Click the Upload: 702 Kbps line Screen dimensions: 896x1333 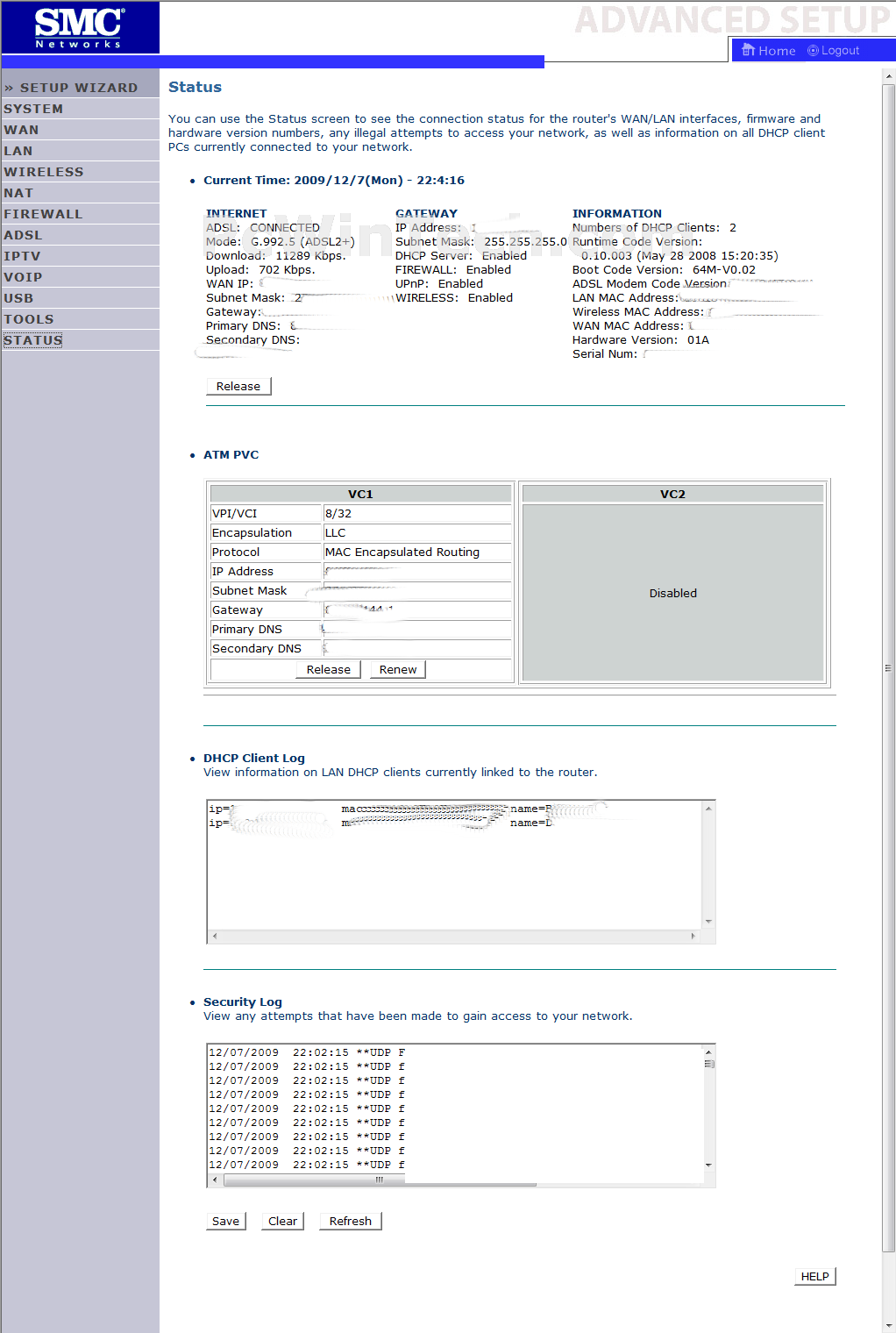pyautogui.click(x=260, y=269)
